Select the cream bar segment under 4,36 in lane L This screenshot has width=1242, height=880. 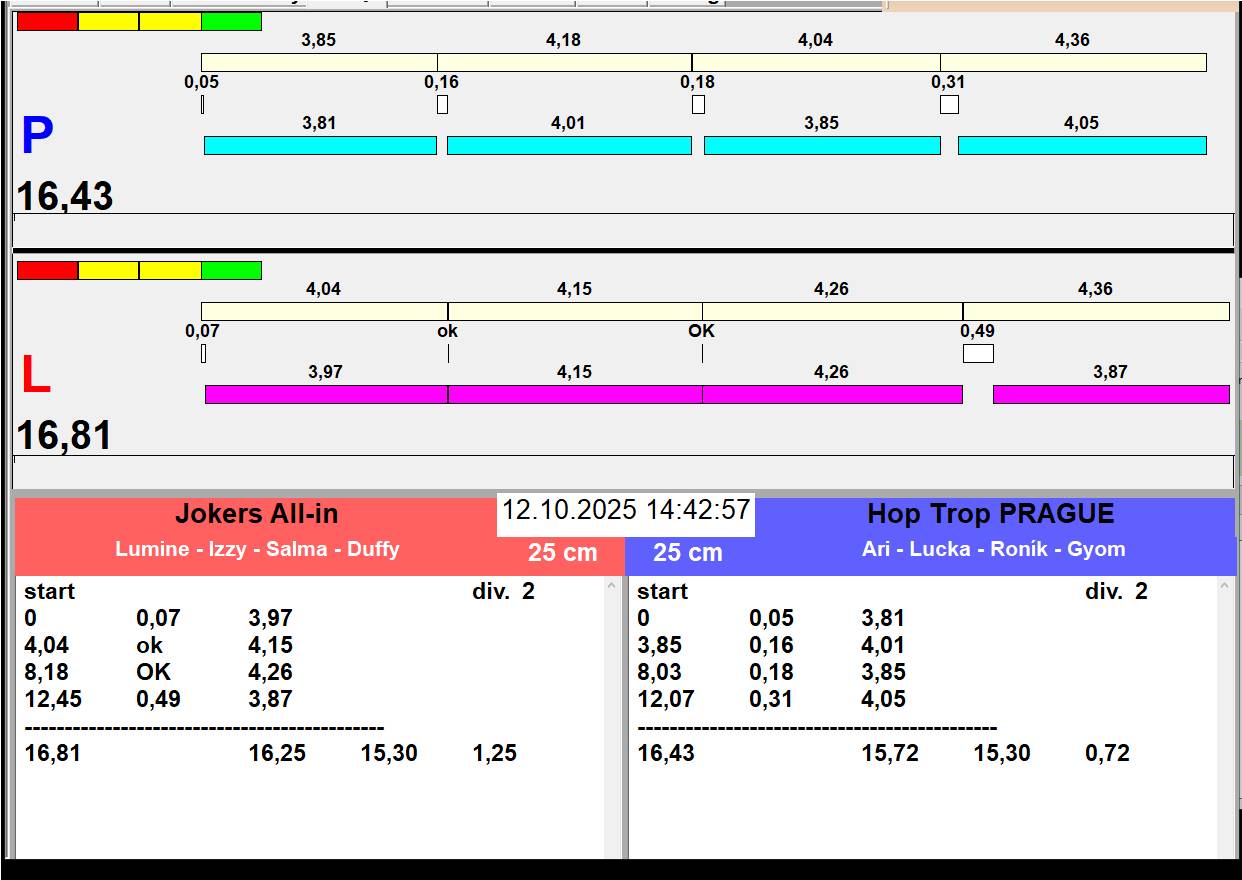tap(1096, 311)
